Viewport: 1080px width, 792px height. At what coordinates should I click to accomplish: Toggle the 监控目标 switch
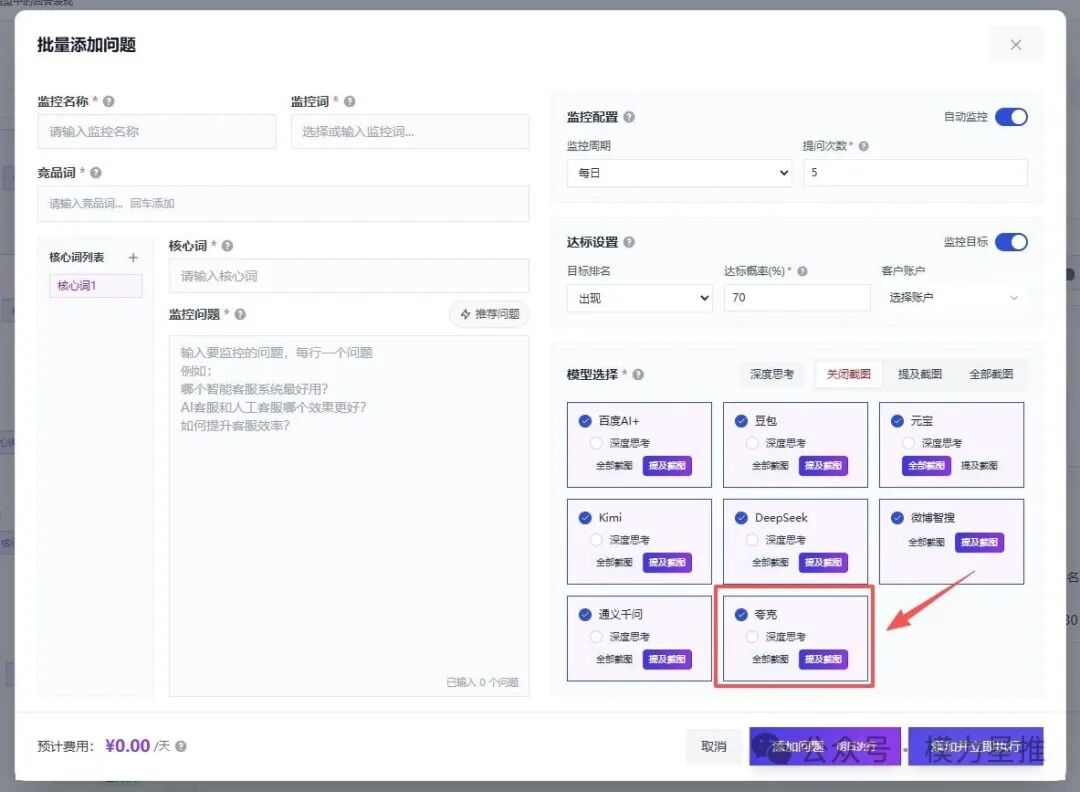1011,242
